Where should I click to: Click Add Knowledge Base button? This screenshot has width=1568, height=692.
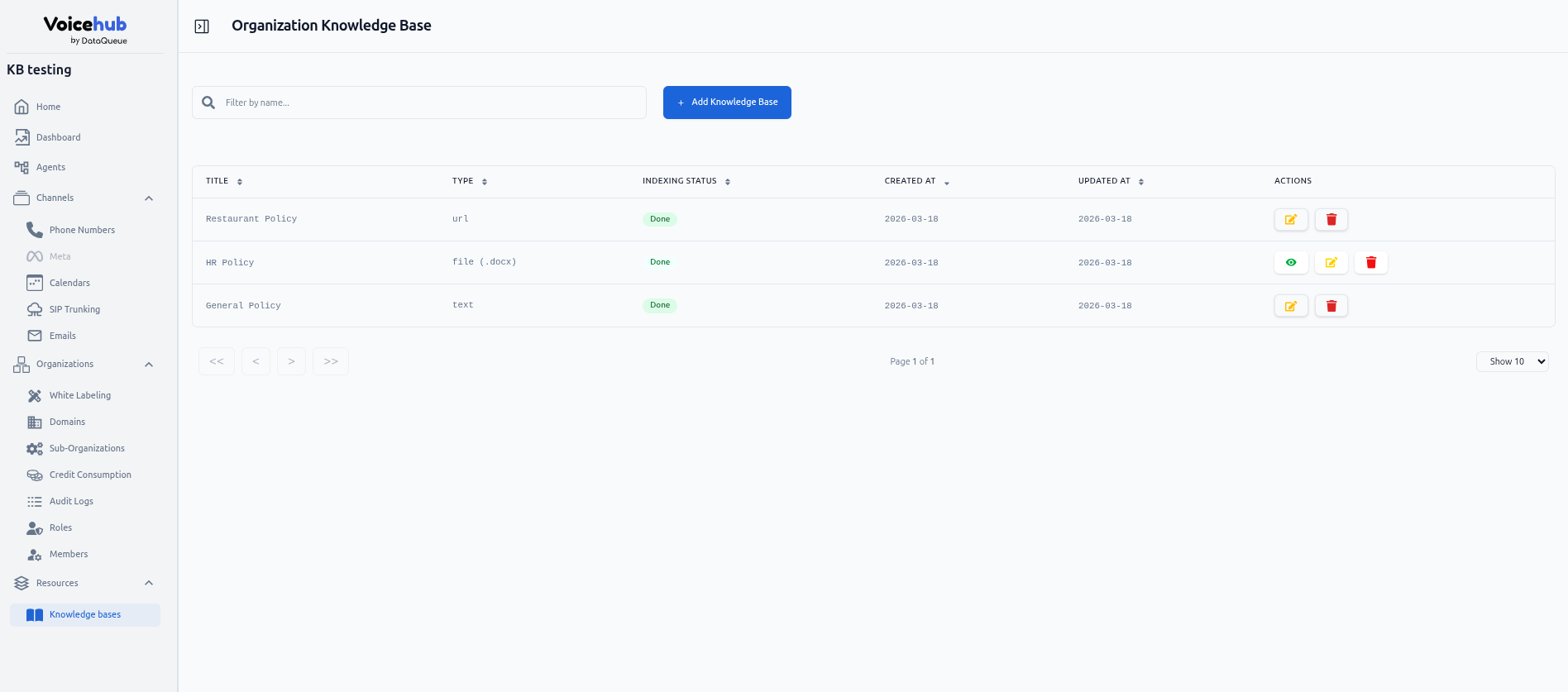coord(727,103)
